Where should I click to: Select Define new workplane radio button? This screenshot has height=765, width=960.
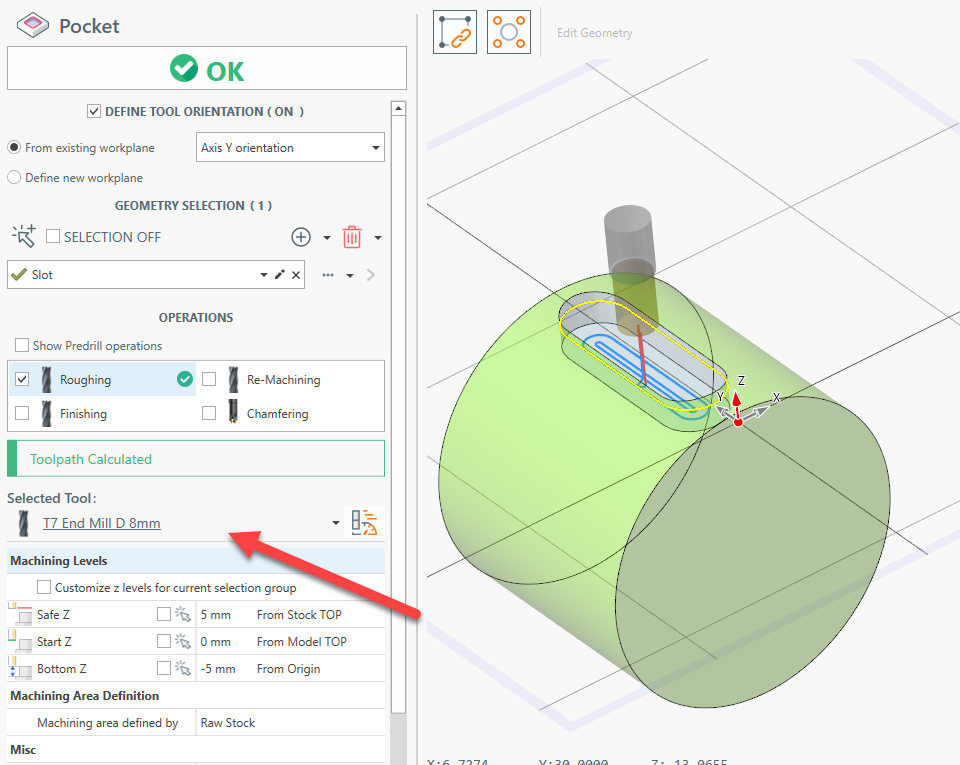click(x=14, y=178)
